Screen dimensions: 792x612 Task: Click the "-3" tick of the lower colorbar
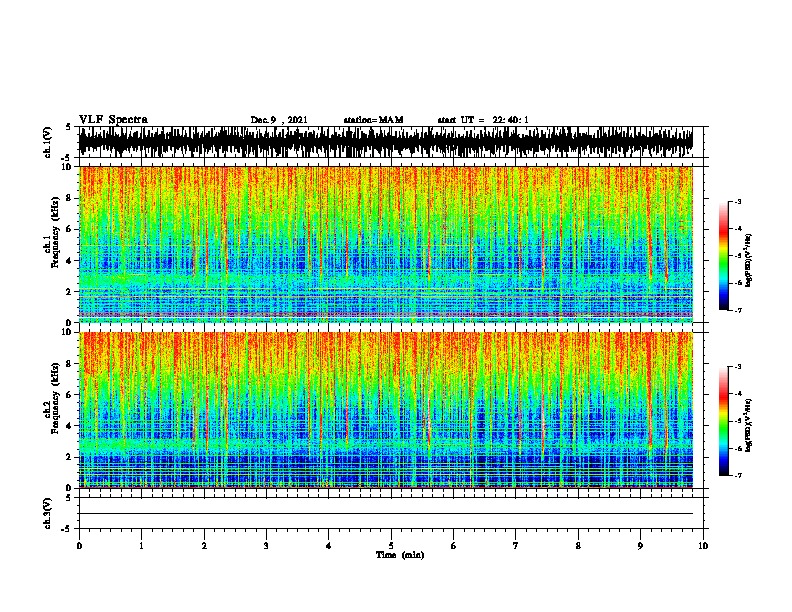coord(737,367)
